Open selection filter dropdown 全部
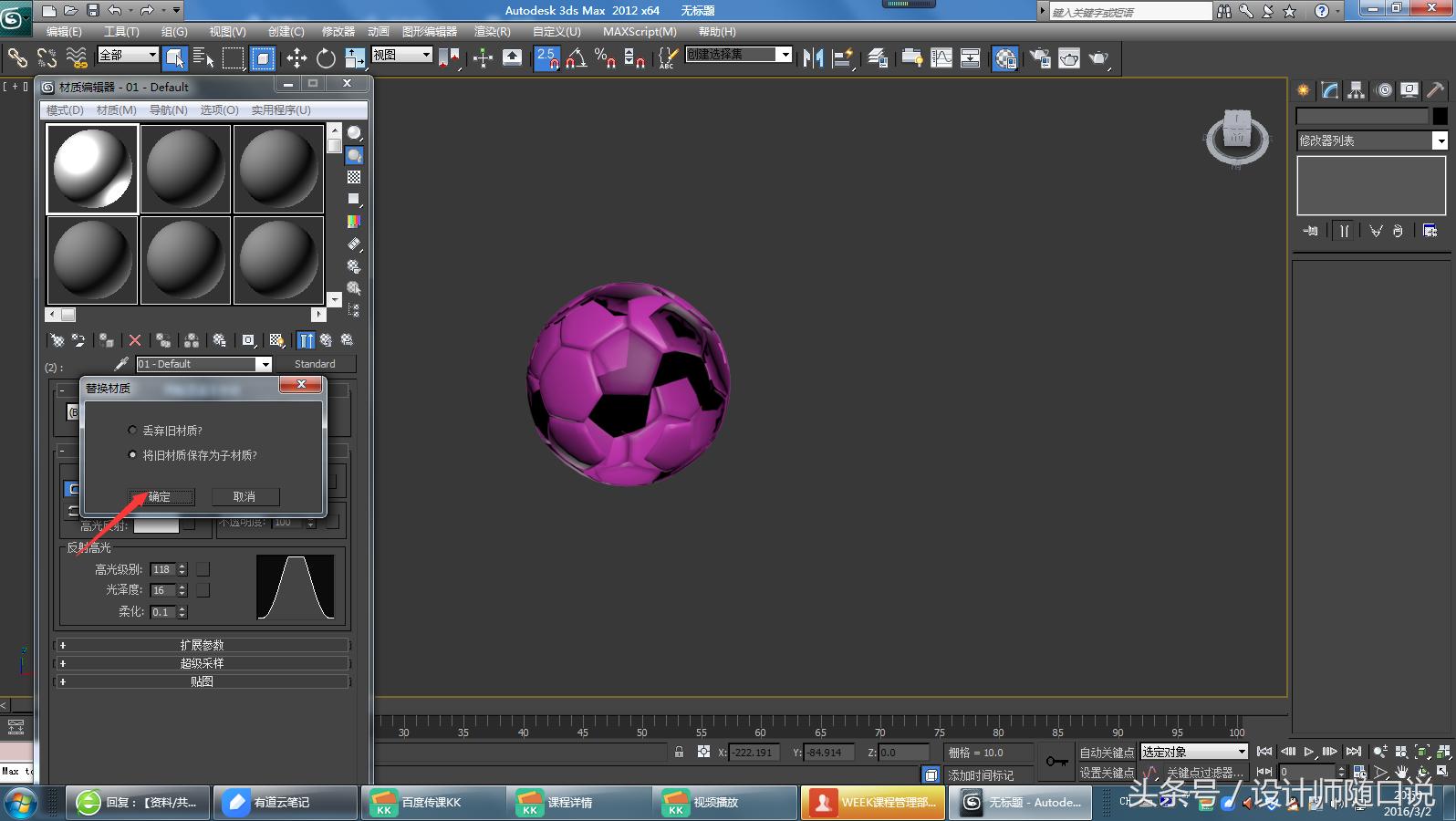 (128, 55)
